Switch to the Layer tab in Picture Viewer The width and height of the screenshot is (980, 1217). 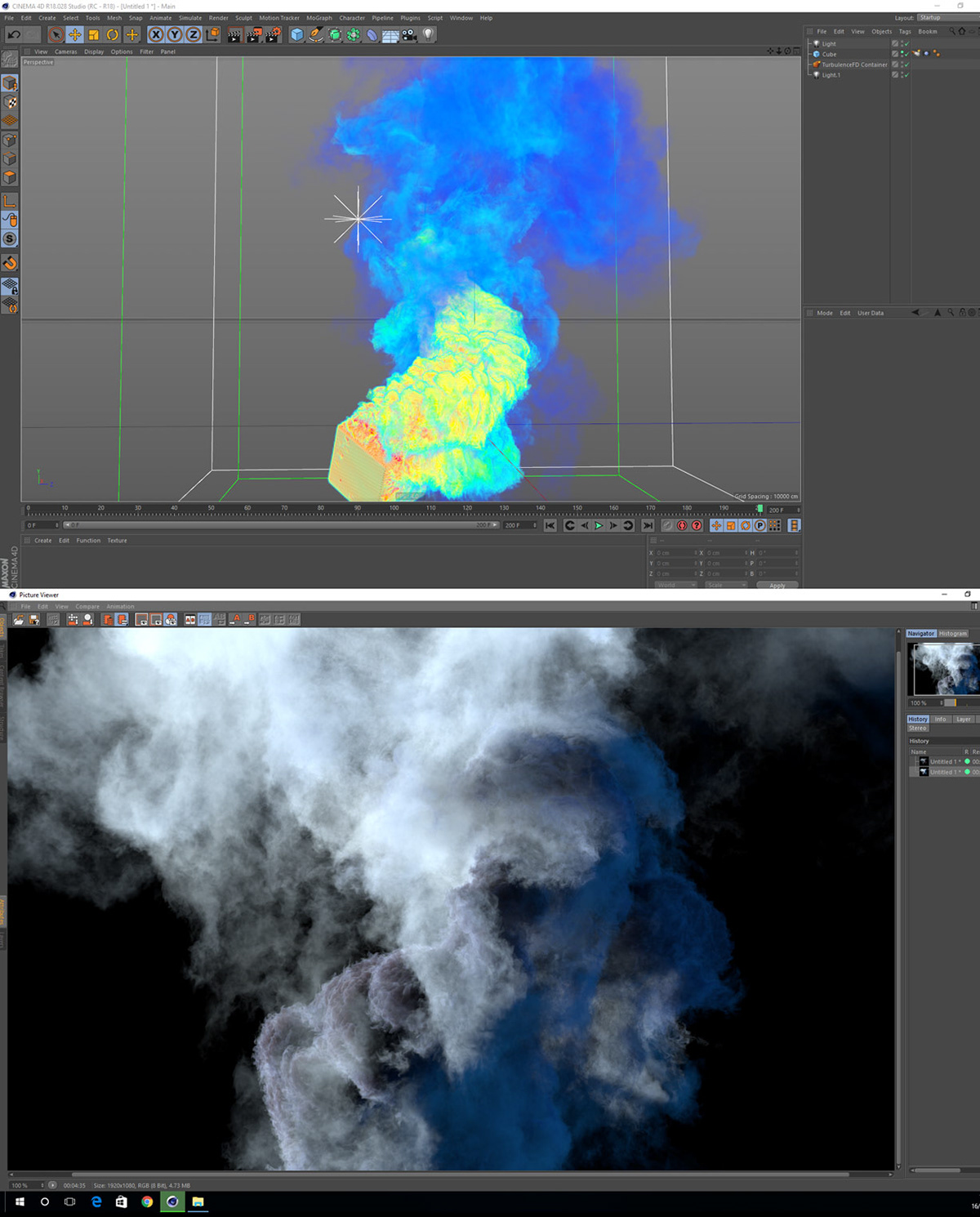coord(964,720)
